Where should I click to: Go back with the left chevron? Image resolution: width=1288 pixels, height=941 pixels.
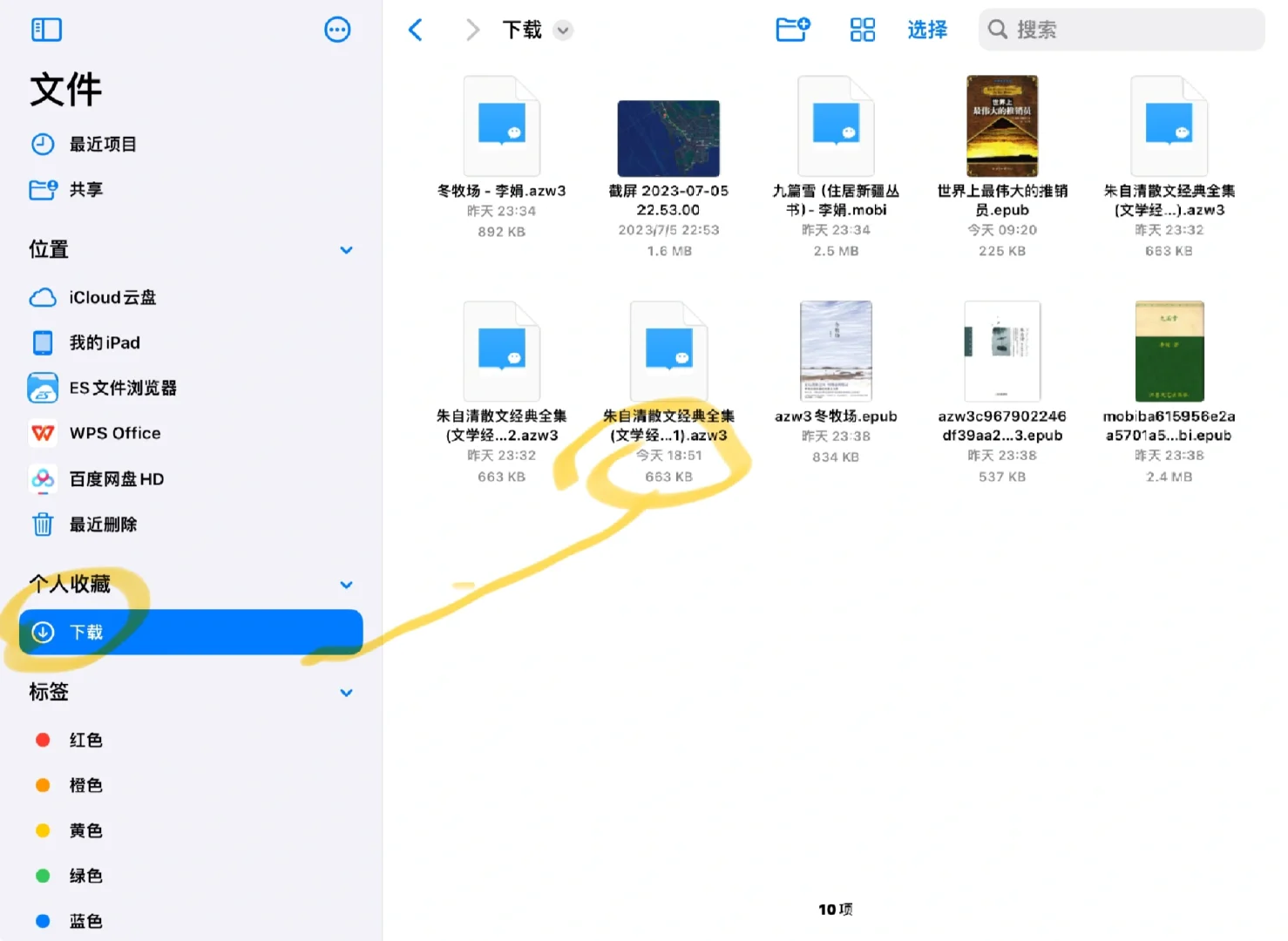pyautogui.click(x=416, y=30)
